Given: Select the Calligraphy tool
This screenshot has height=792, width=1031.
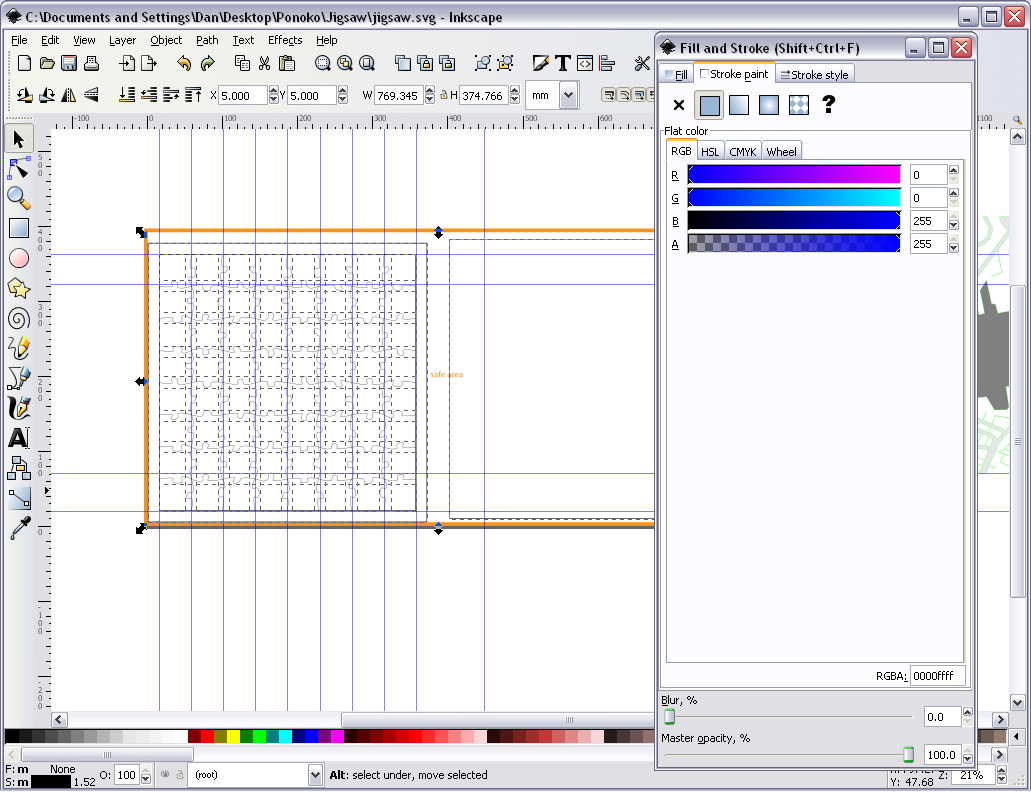Looking at the screenshot, I should pos(18,408).
